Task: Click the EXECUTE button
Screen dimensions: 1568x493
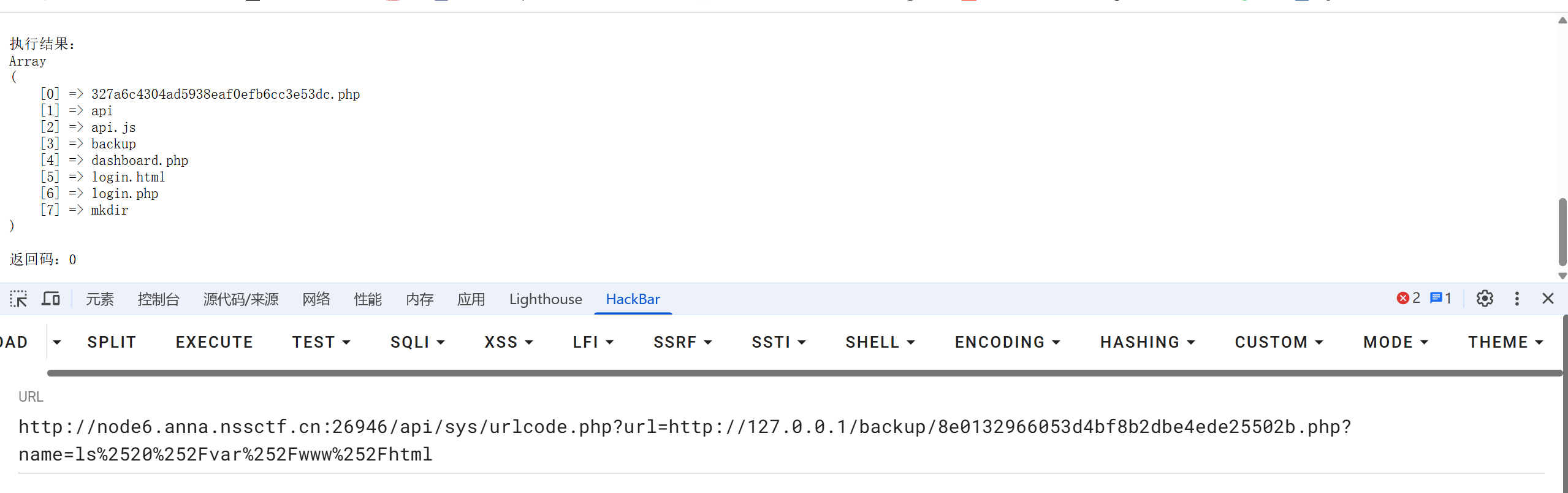Action: point(215,342)
